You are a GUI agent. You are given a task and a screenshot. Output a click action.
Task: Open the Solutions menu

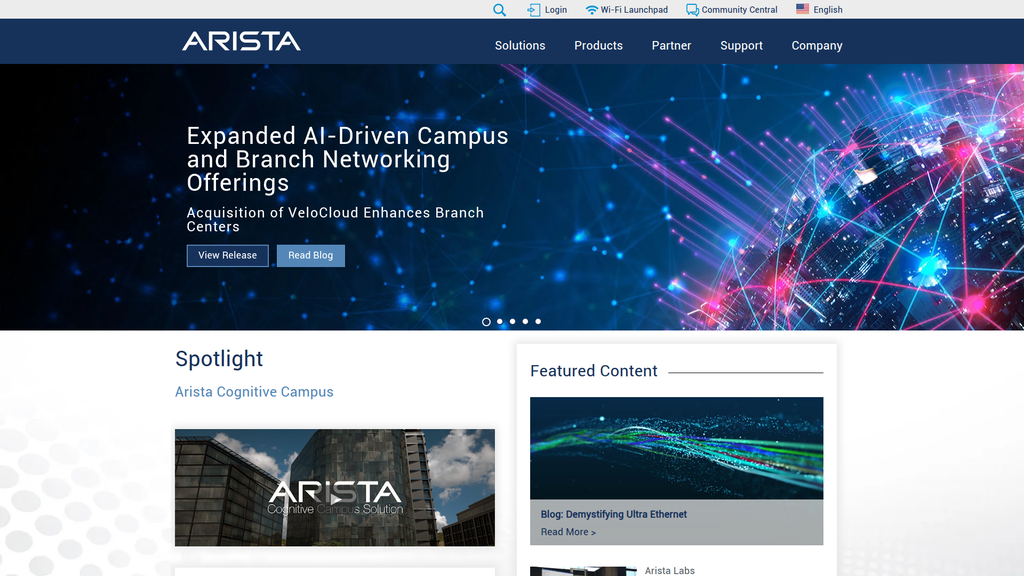(x=520, y=46)
